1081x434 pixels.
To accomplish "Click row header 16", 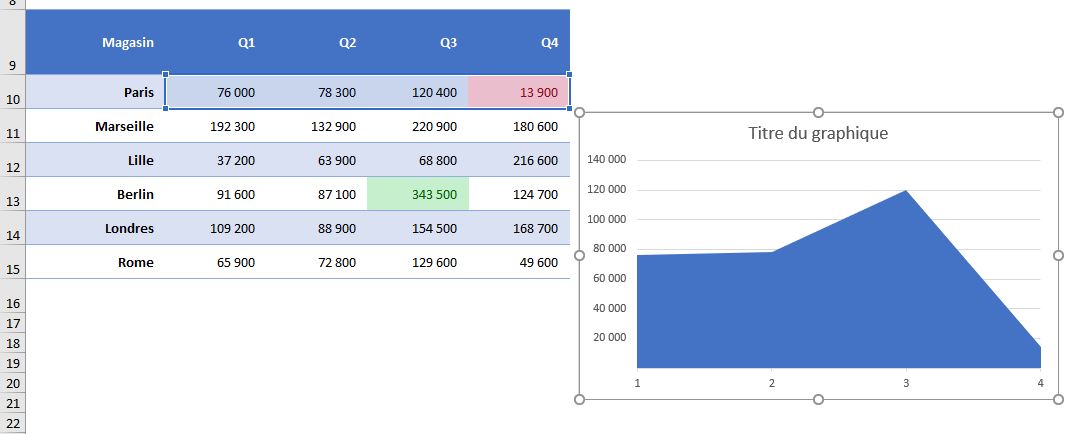I will [12, 296].
